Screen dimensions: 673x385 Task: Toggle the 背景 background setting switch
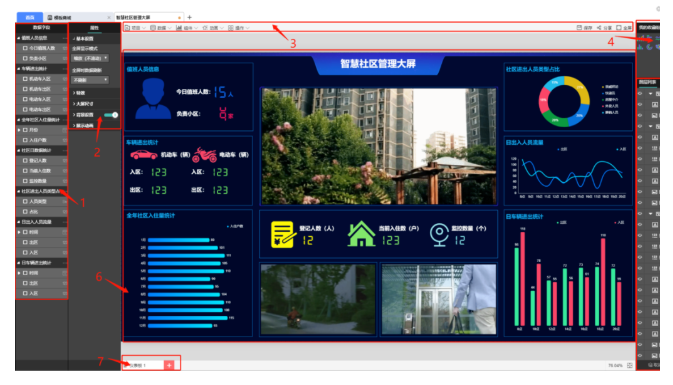111,115
